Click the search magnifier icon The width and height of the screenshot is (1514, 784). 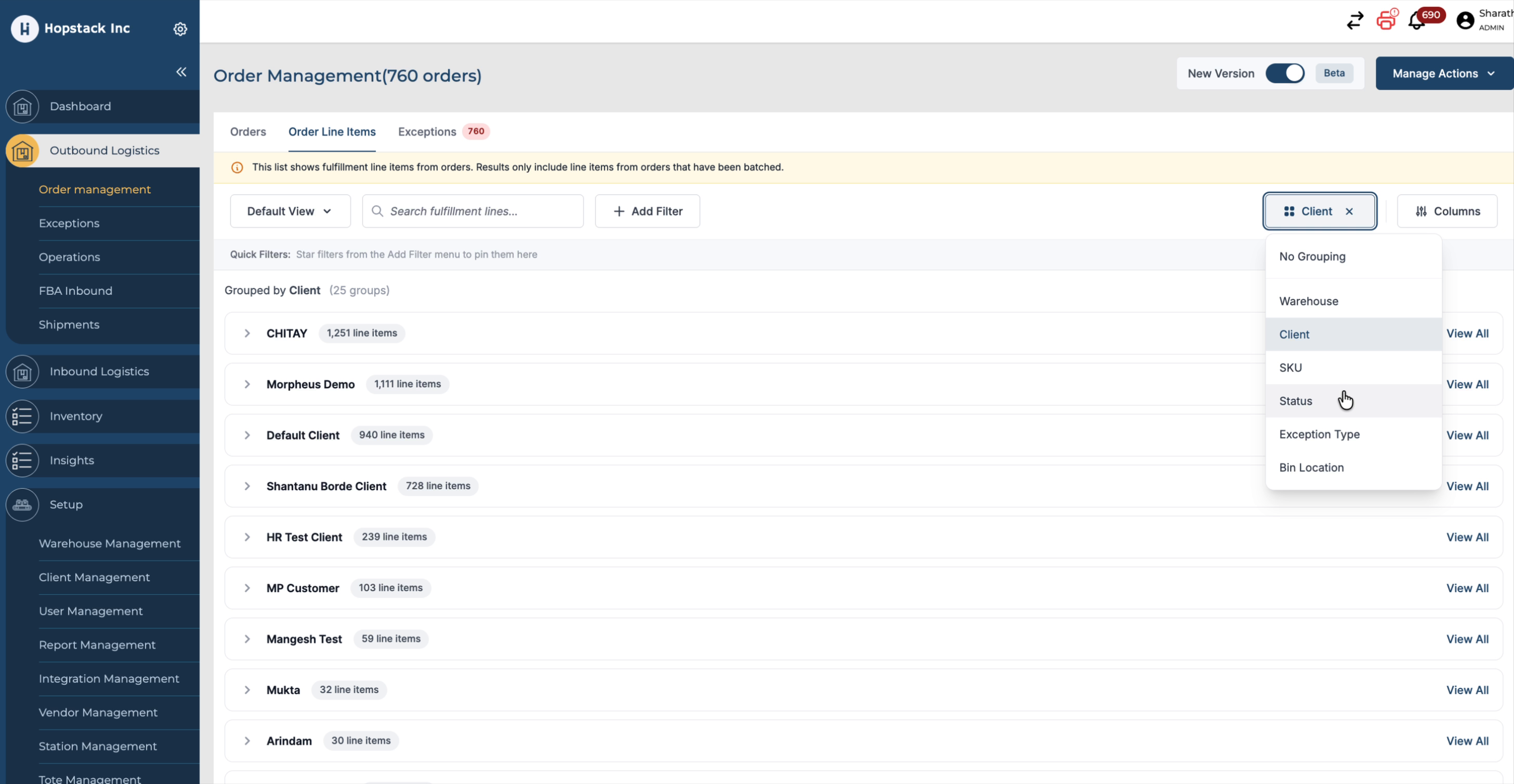[x=377, y=211]
